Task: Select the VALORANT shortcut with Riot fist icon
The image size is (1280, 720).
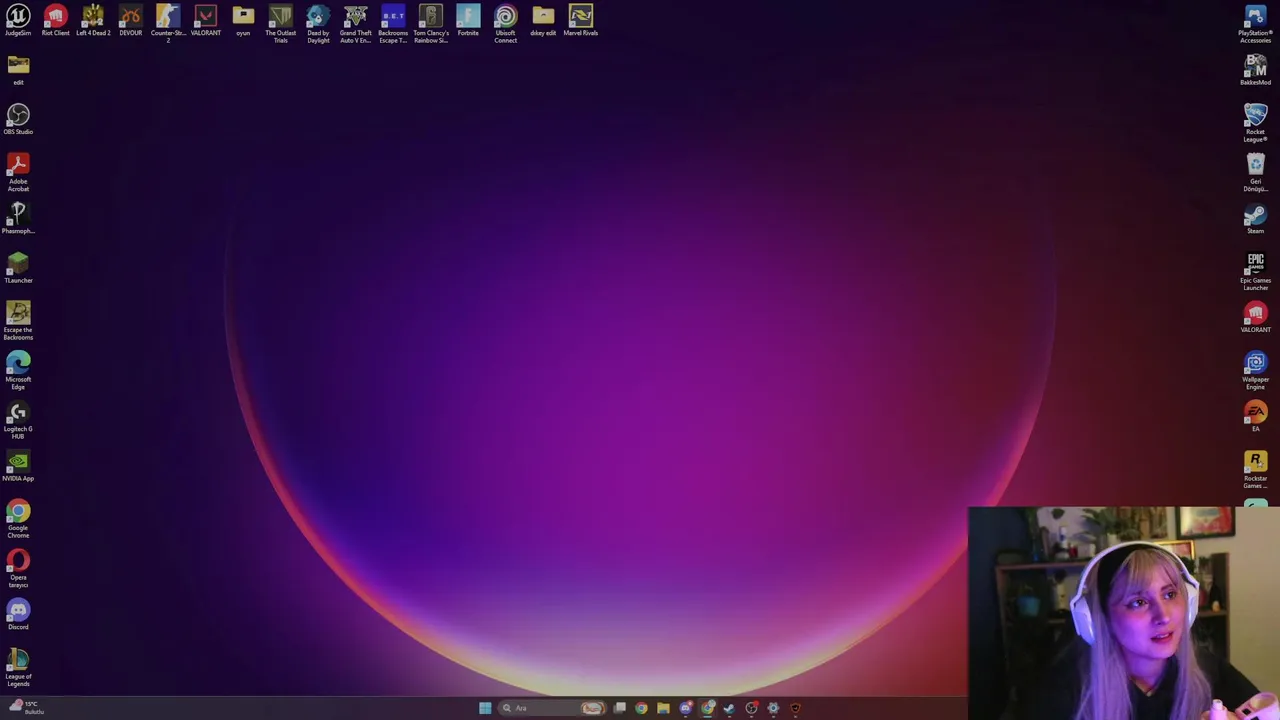Action: tap(1255, 318)
